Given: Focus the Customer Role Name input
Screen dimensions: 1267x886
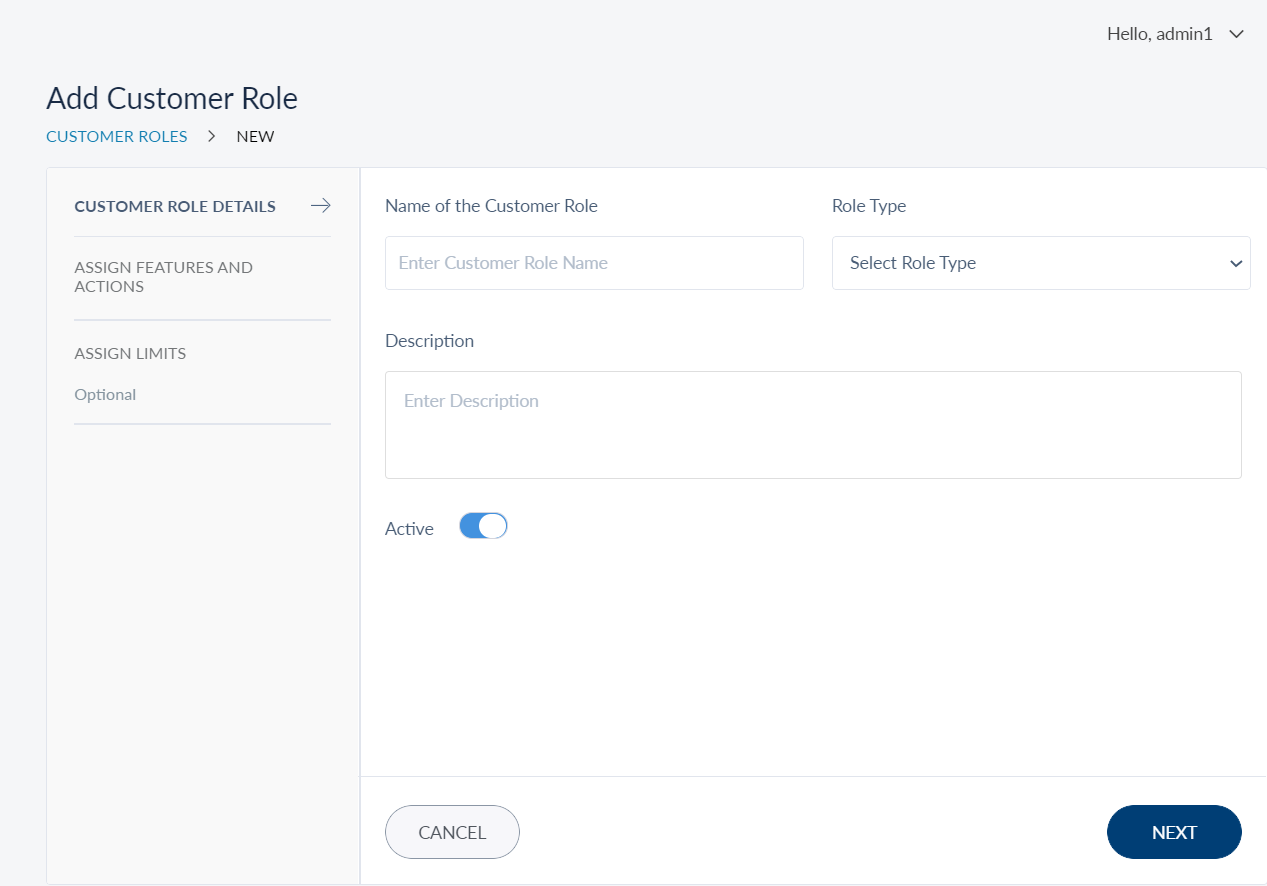Looking at the screenshot, I should pyautogui.click(x=594, y=263).
